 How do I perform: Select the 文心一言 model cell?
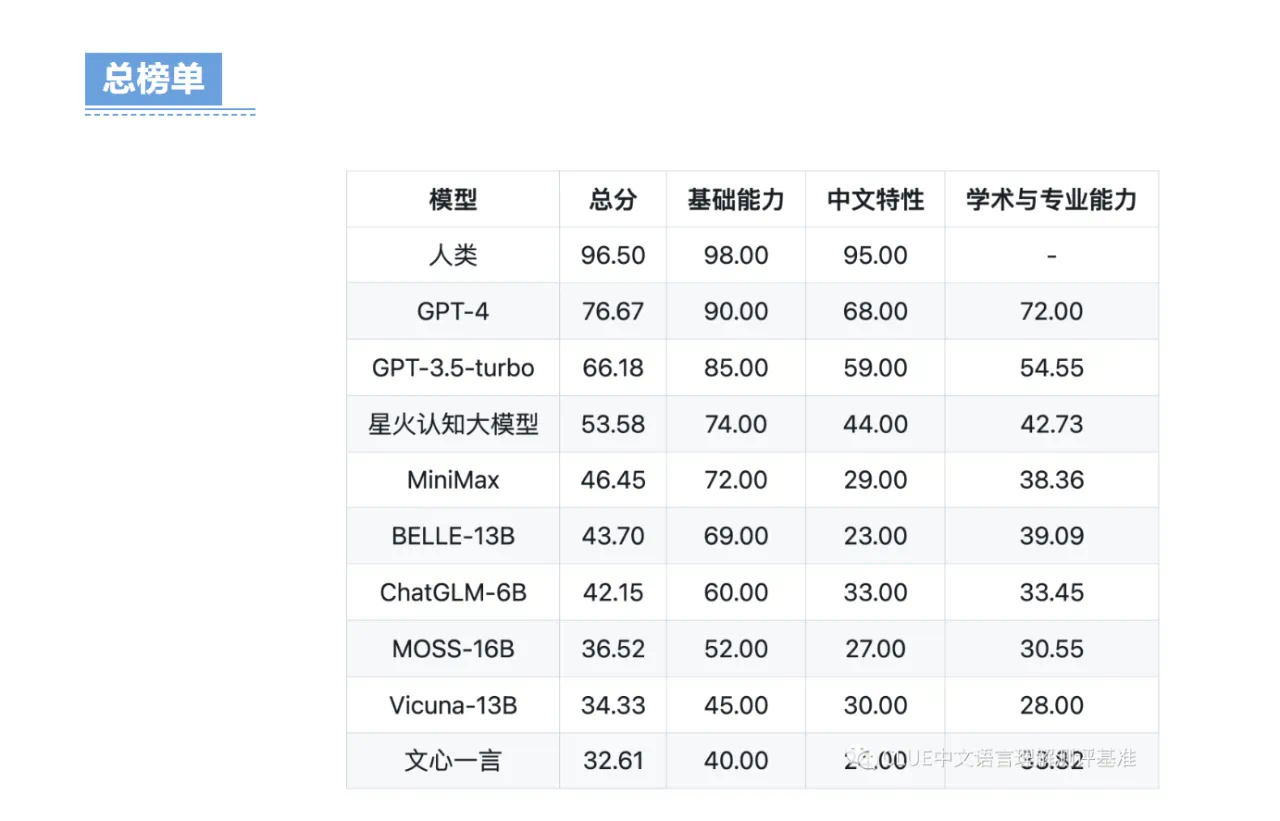click(x=453, y=761)
